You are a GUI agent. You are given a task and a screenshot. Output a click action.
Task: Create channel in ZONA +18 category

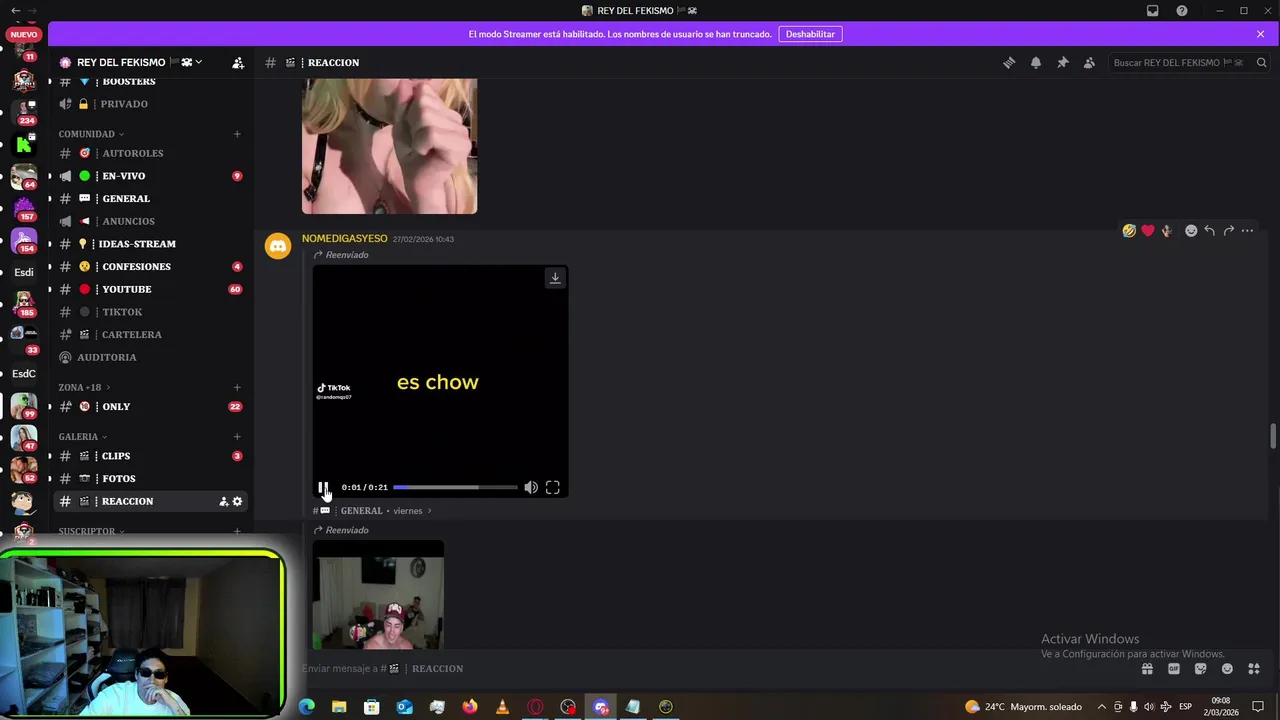(x=237, y=387)
